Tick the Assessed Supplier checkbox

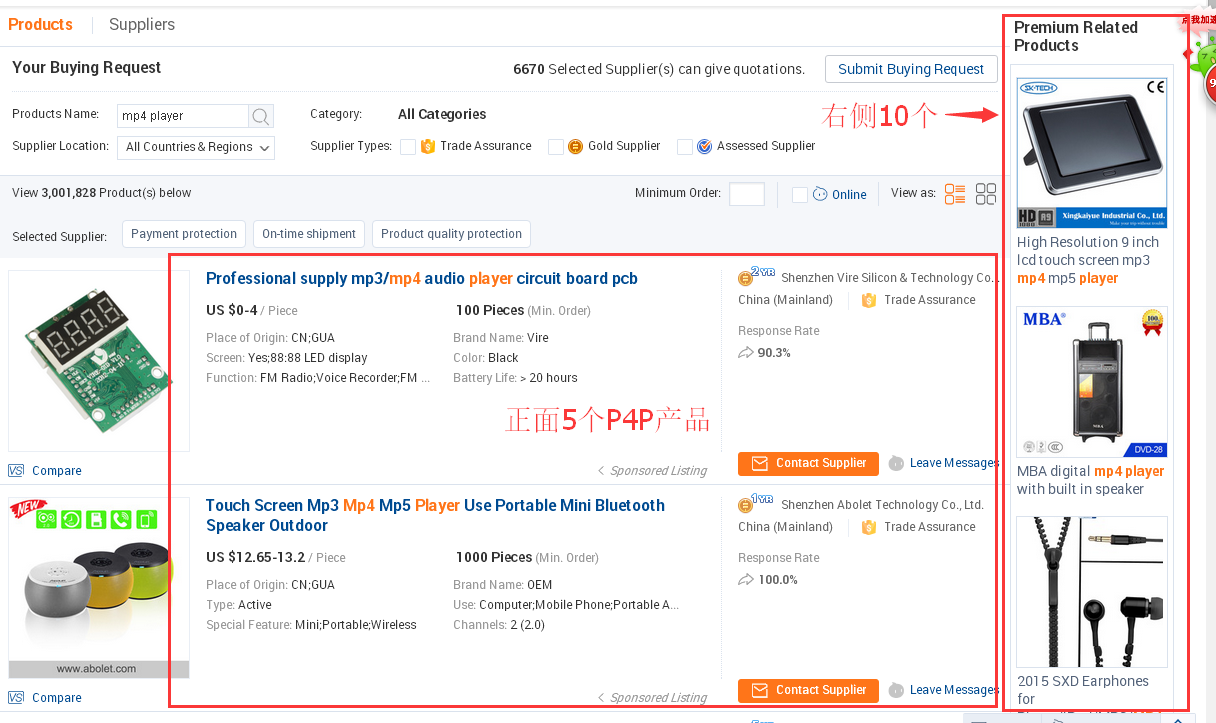[x=685, y=147]
